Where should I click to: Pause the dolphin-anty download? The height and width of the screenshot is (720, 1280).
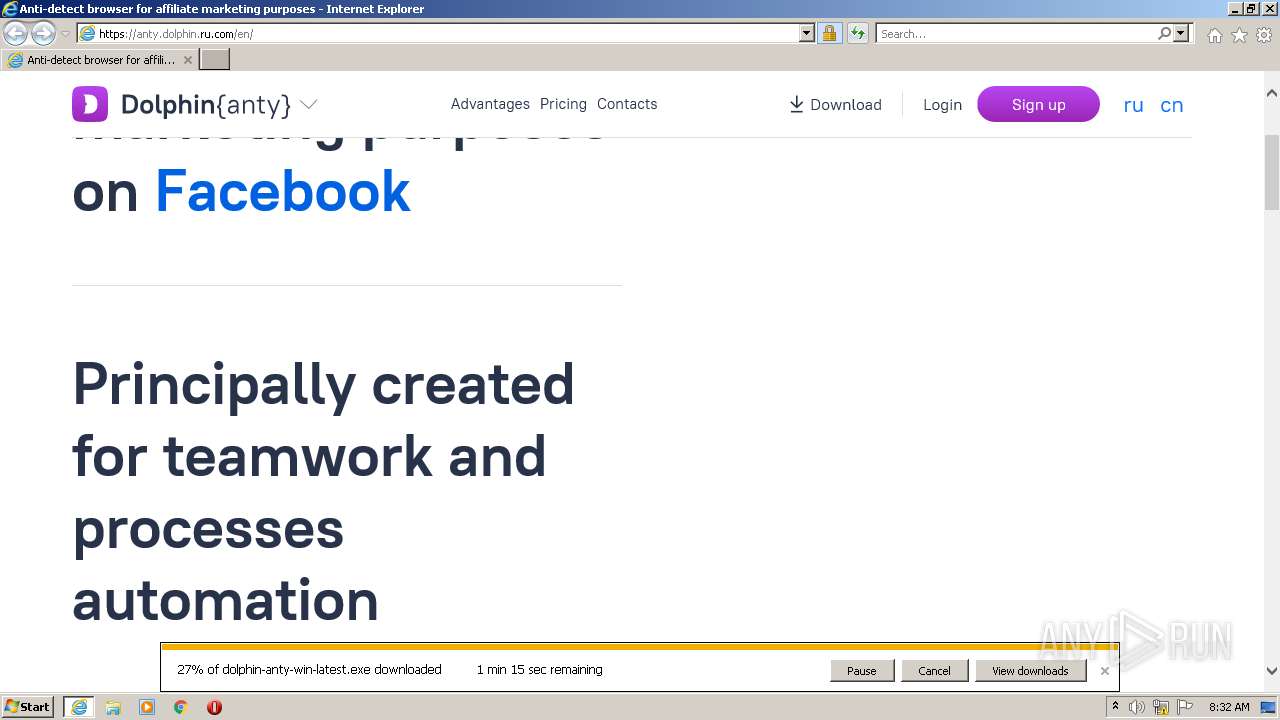click(861, 671)
